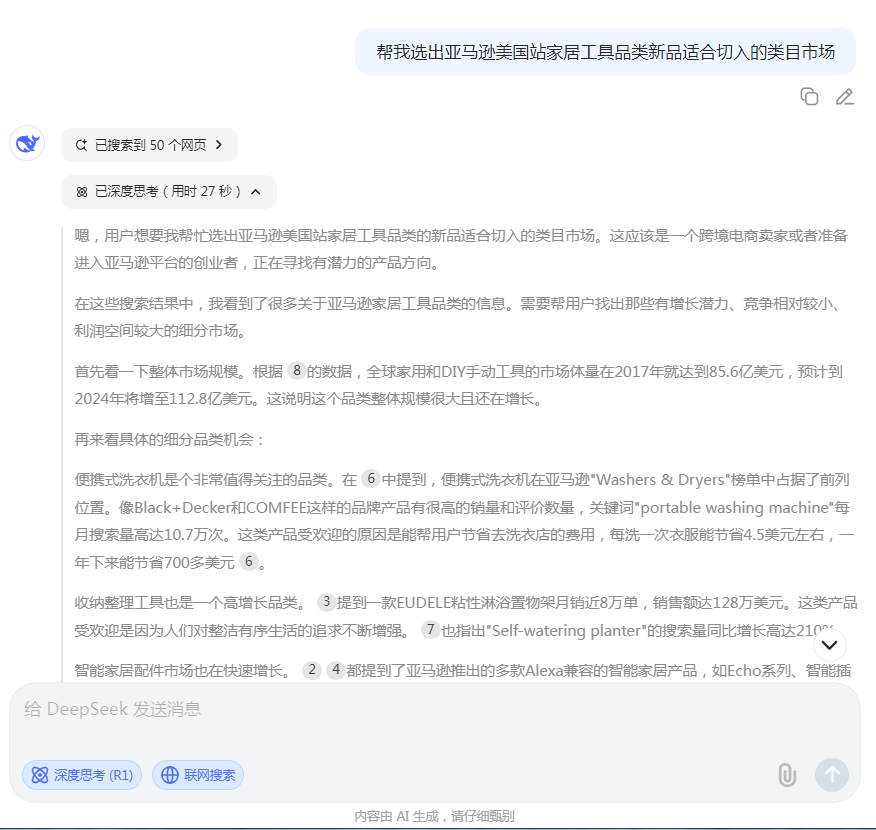876x830 pixels.
Task: Jump to bottom with the down chevron button
Action: (830, 645)
